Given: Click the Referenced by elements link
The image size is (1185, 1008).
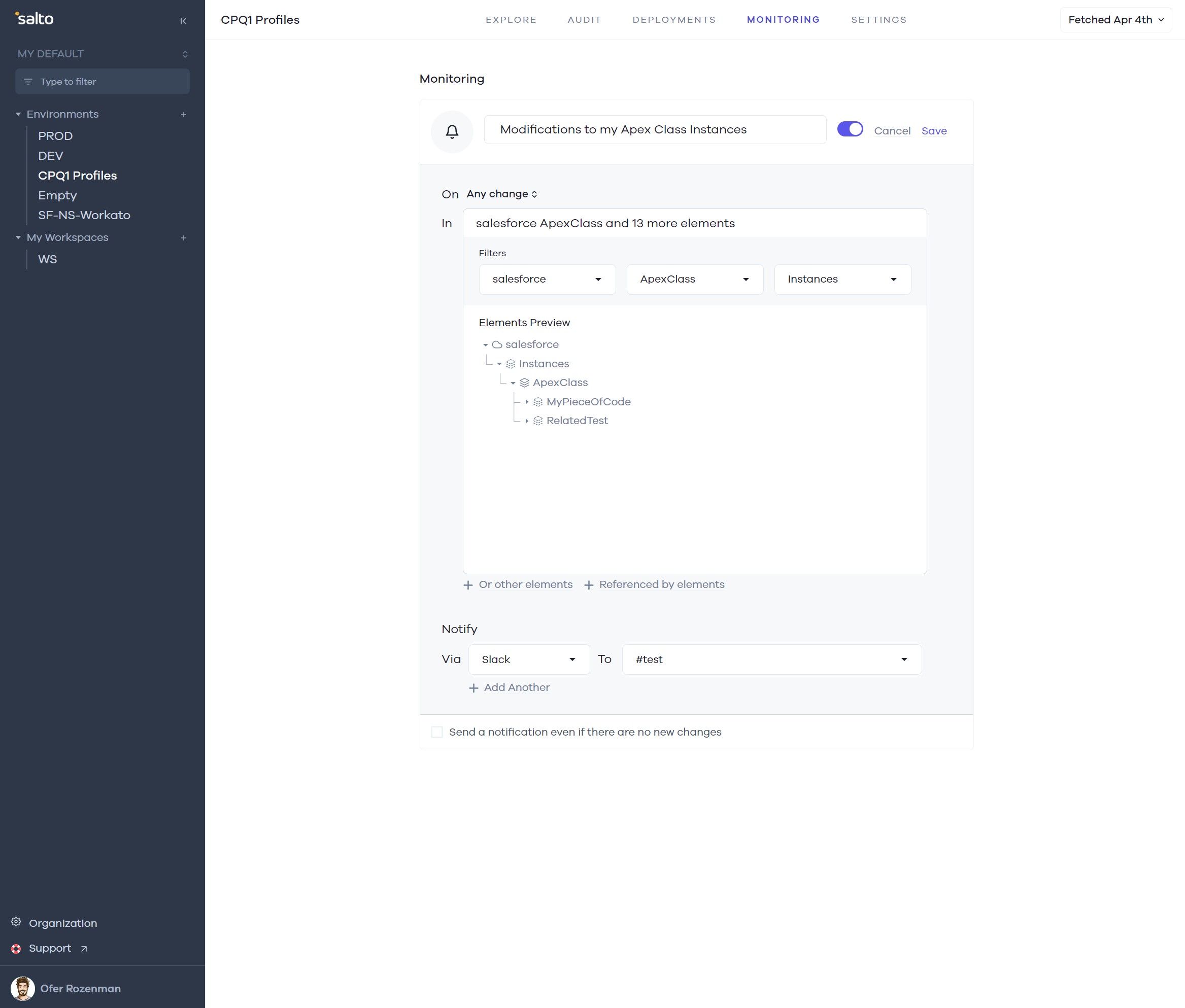Looking at the screenshot, I should 661,584.
